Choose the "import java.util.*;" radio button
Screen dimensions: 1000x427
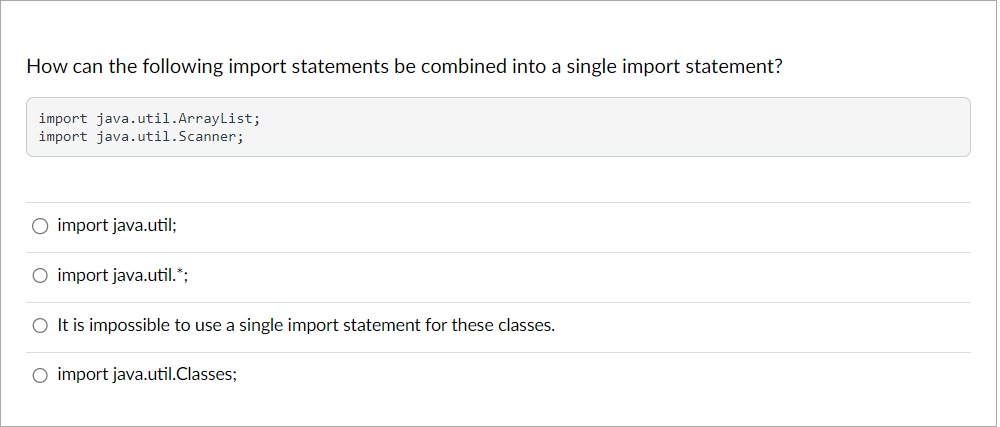coord(40,276)
